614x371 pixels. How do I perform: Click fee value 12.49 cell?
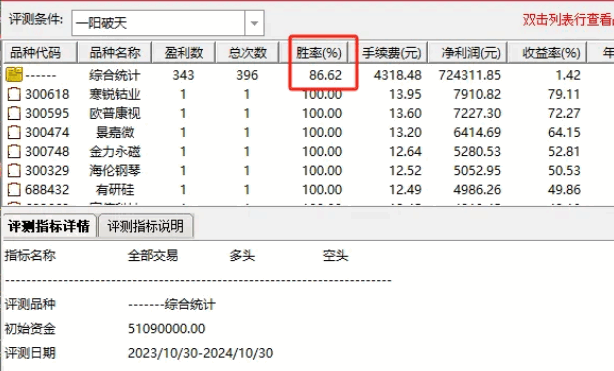pyautogui.click(x=405, y=190)
